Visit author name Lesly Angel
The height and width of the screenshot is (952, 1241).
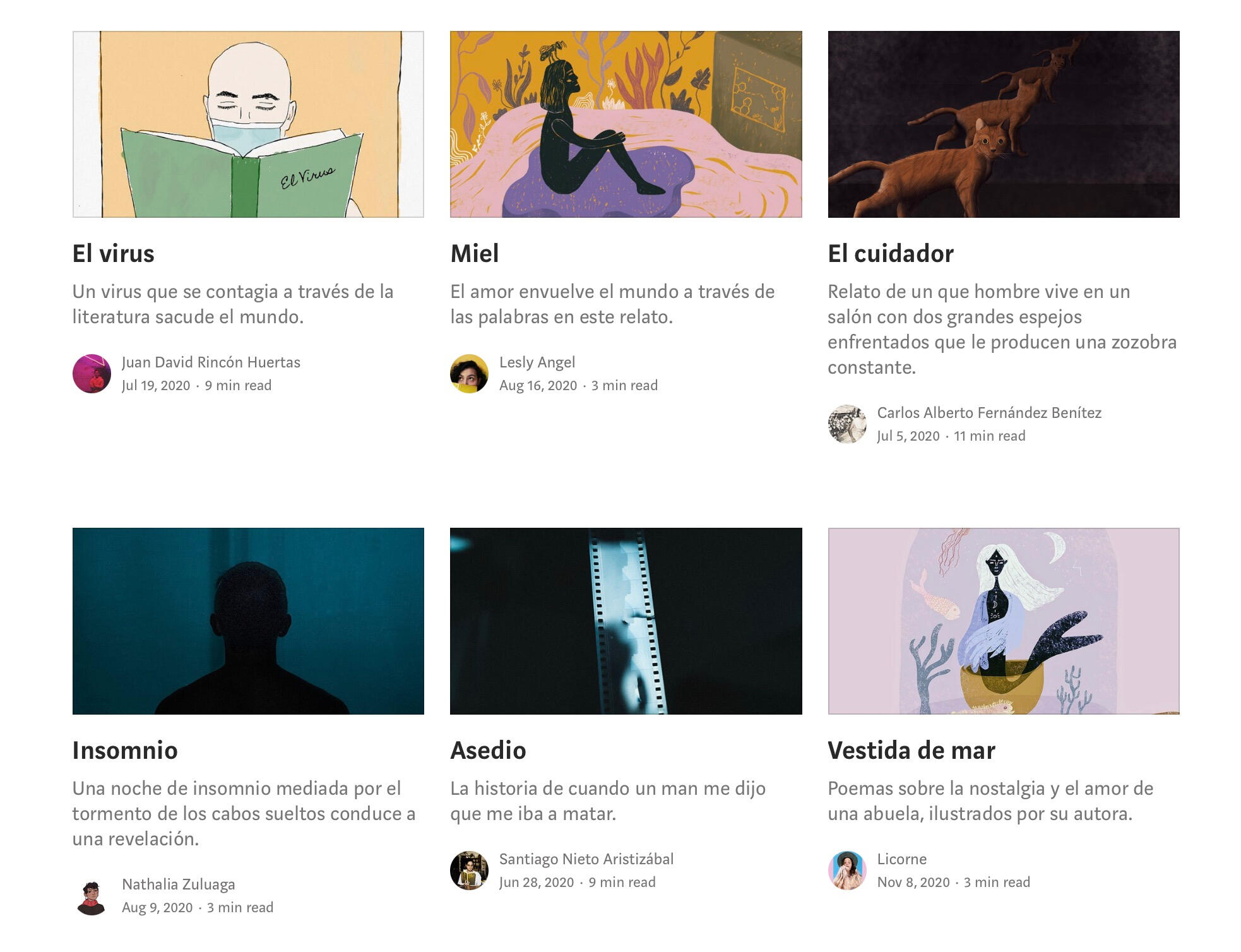537,362
